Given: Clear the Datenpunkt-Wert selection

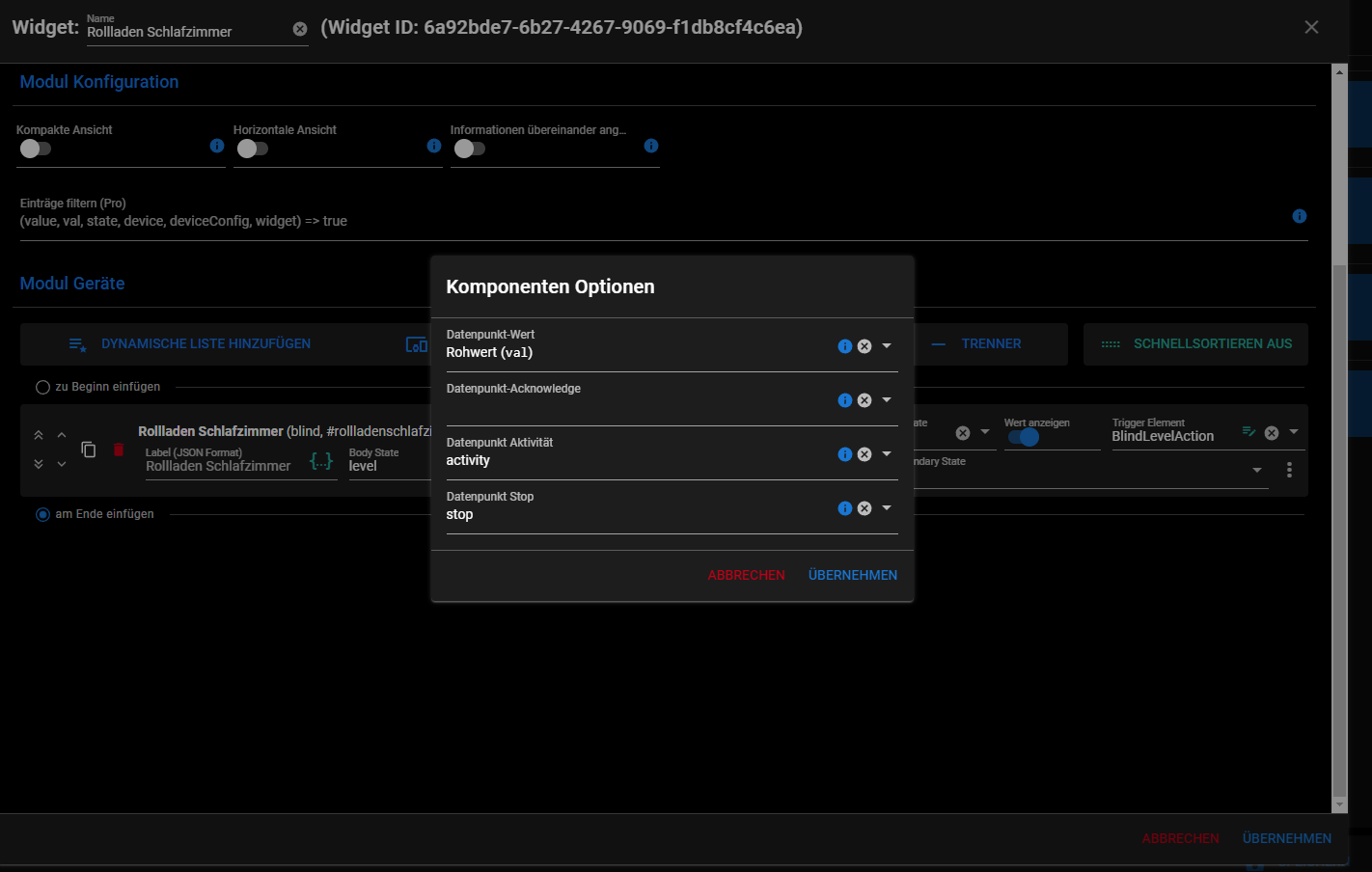Looking at the screenshot, I should [864, 346].
